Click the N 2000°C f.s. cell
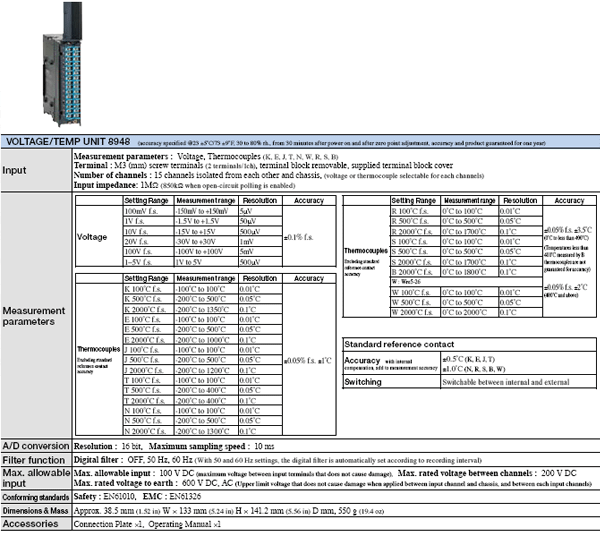600x533 pixels. coord(141,431)
